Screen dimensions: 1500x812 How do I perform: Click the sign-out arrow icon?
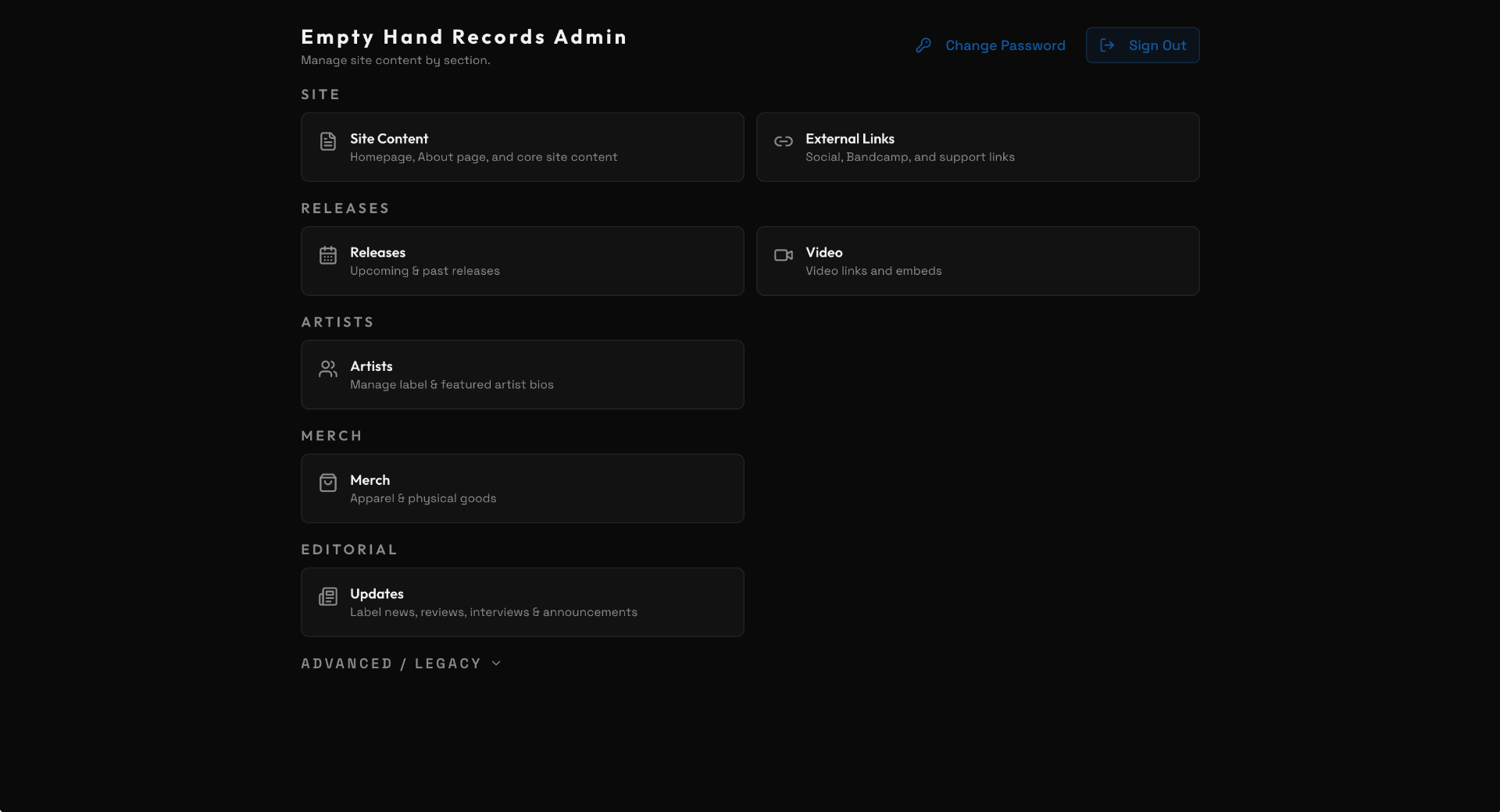[x=1107, y=45]
